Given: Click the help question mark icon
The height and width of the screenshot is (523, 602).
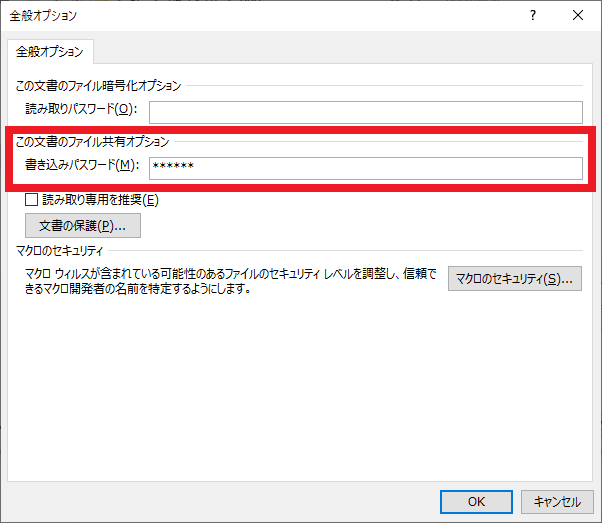Looking at the screenshot, I should (533, 16).
